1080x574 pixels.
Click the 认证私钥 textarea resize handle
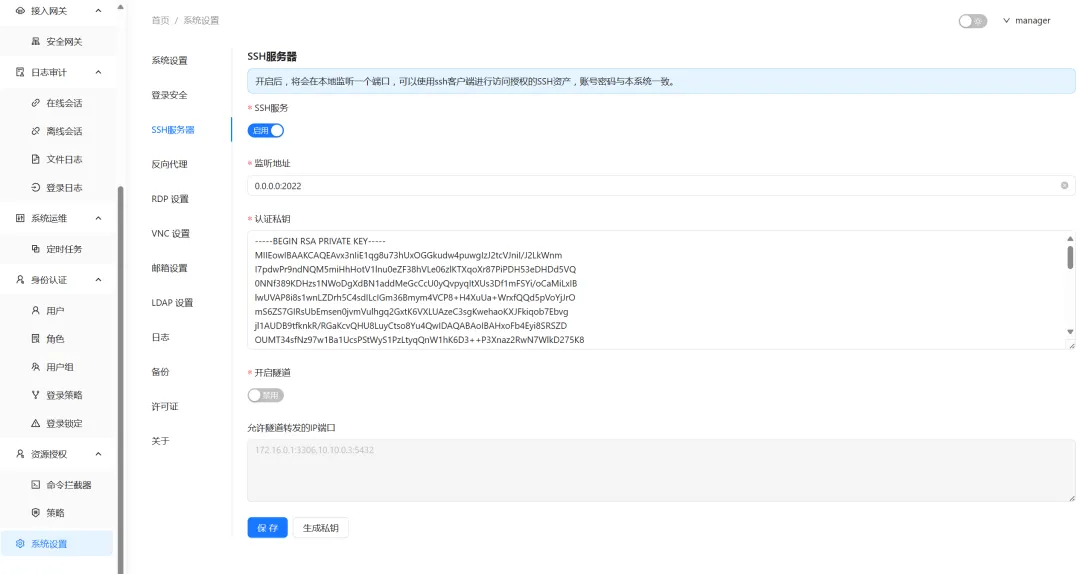click(x=1071, y=345)
